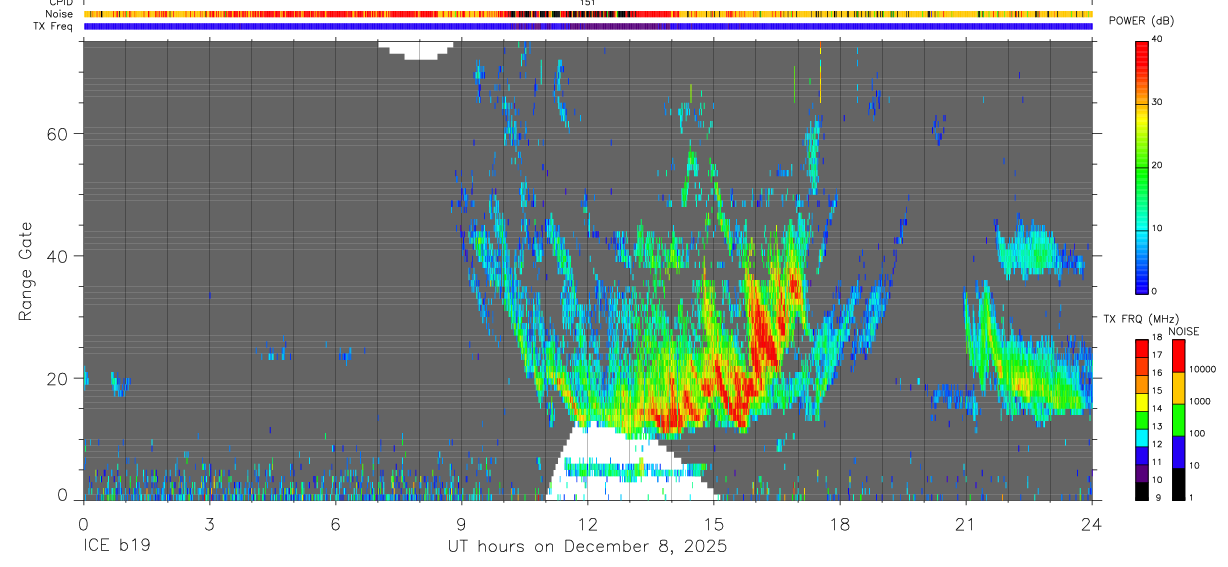Viewport: 1228px width, 567px height.
Task: Pick the yellow swatch of the NOISE legend
Action: pyautogui.click(x=1178, y=388)
